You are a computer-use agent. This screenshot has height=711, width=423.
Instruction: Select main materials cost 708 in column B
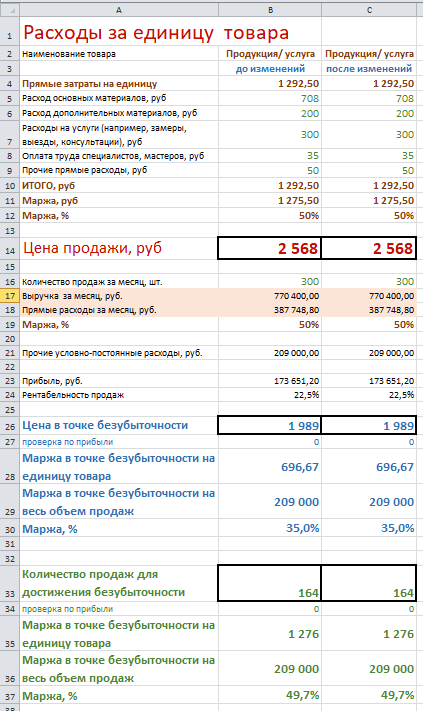pyautogui.click(x=270, y=98)
